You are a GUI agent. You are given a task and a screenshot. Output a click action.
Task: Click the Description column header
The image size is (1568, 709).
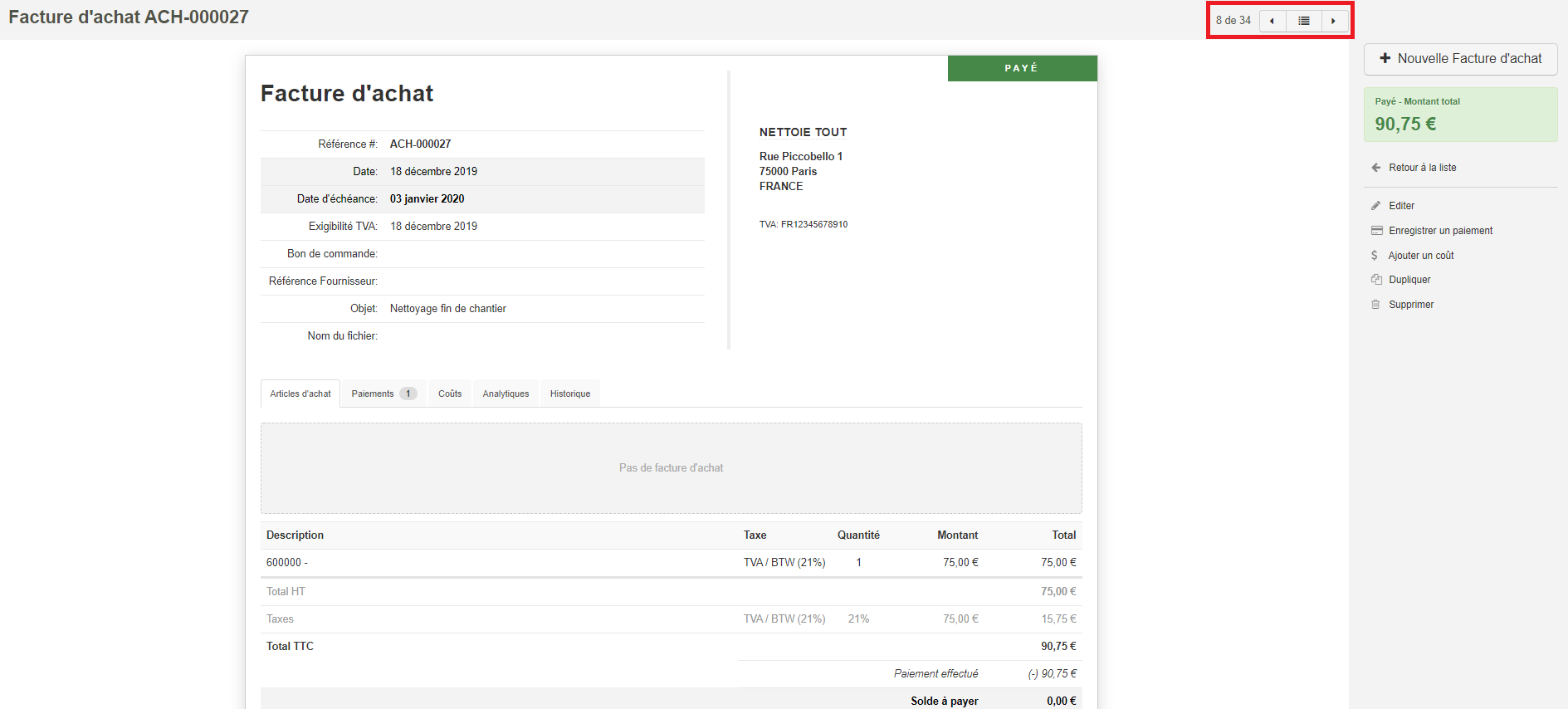[295, 535]
